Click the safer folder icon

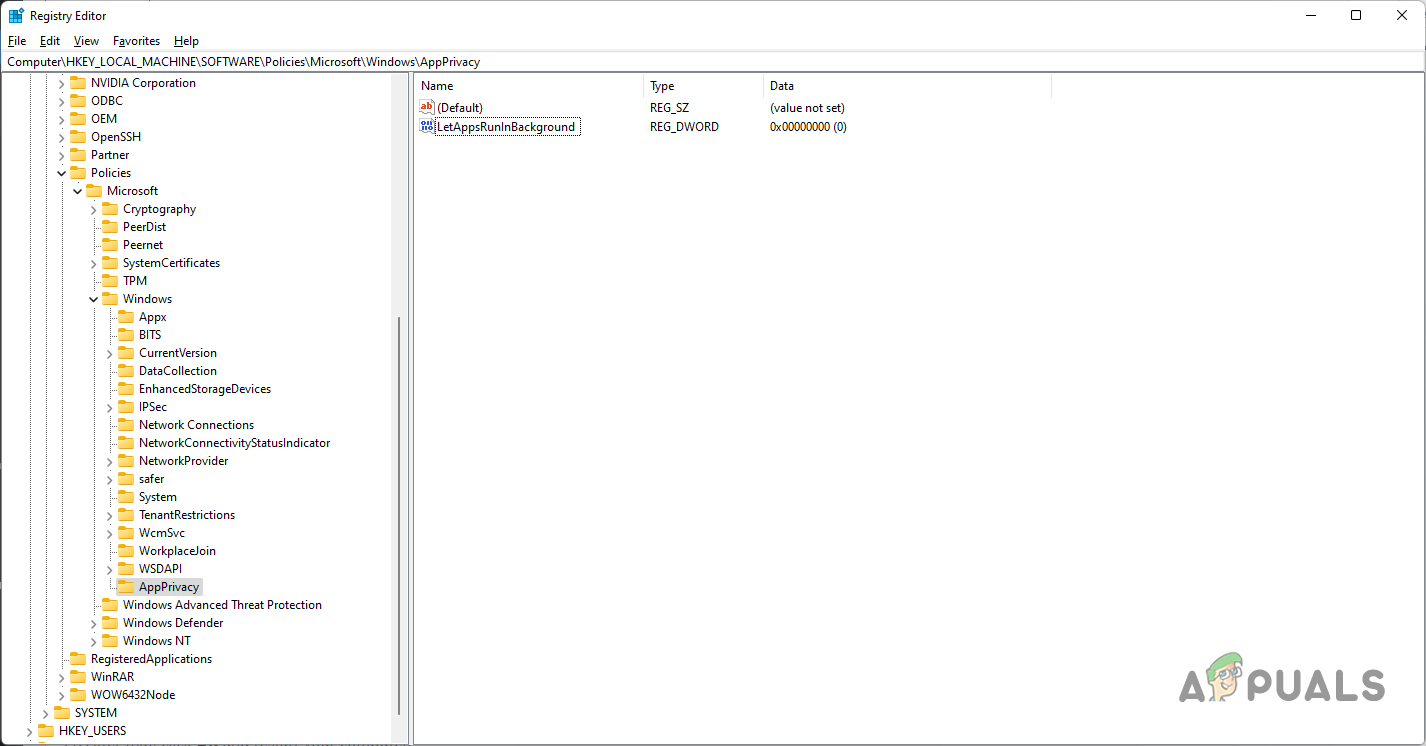click(x=125, y=479)
